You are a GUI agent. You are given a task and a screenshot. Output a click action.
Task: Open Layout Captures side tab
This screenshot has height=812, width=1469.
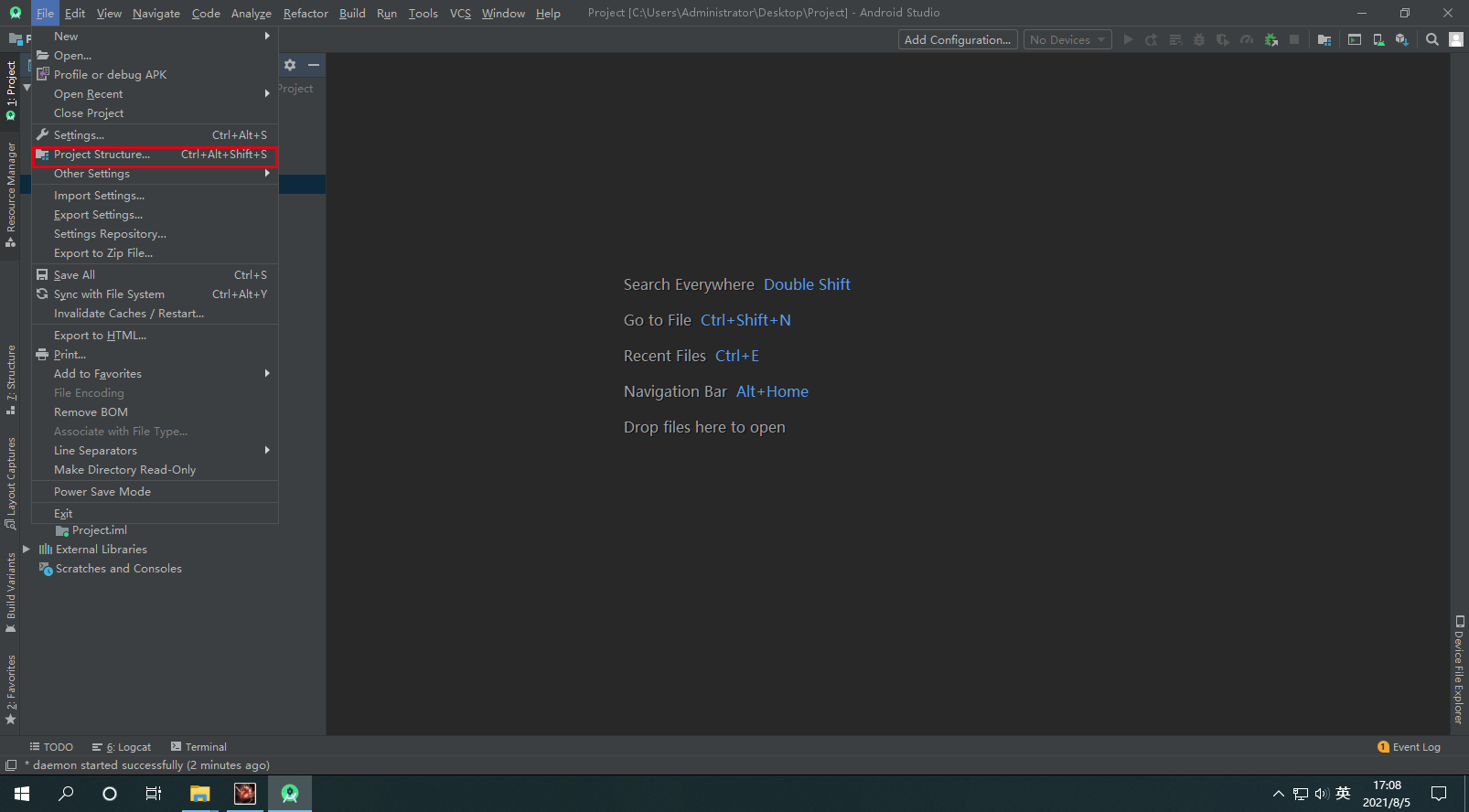click(11, 483)
